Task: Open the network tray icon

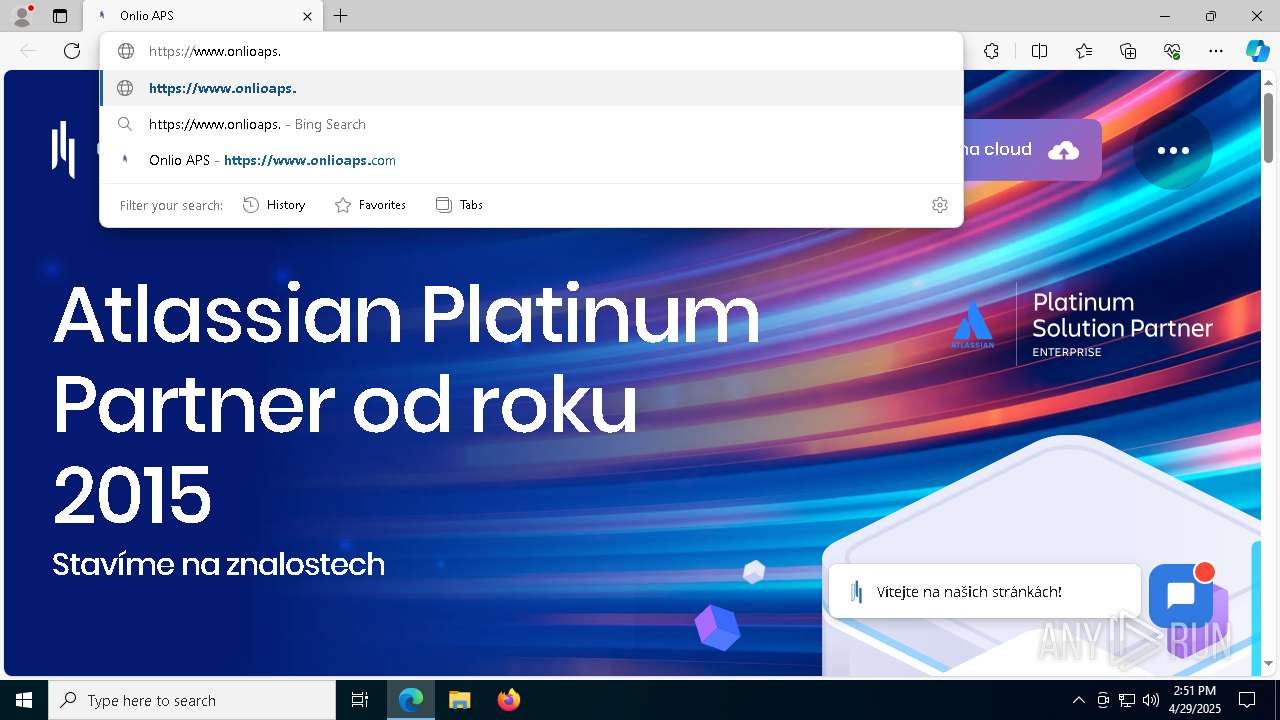Action: (x=1127, y=700)
